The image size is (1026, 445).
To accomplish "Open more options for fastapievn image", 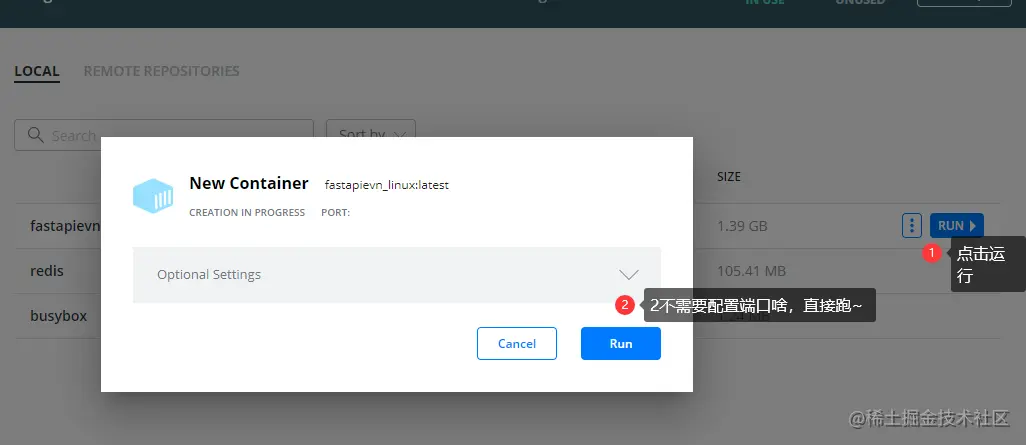I will pyautogui.click(x=911, y=226).
